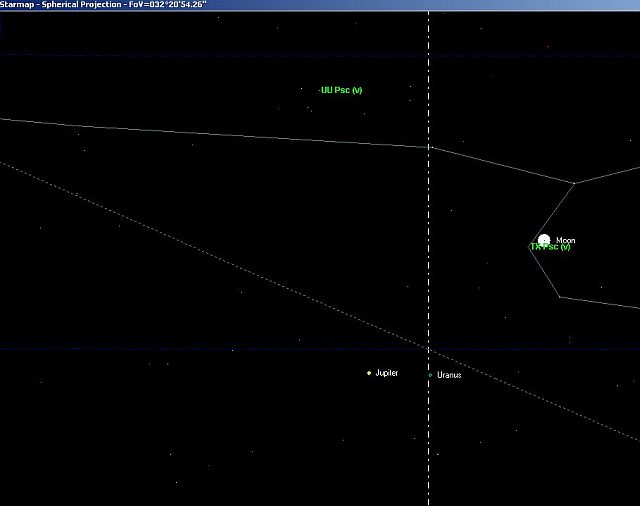This screenshot has height=506, width=640.
Task: Click the Jupiter text label
Action: 387,373
